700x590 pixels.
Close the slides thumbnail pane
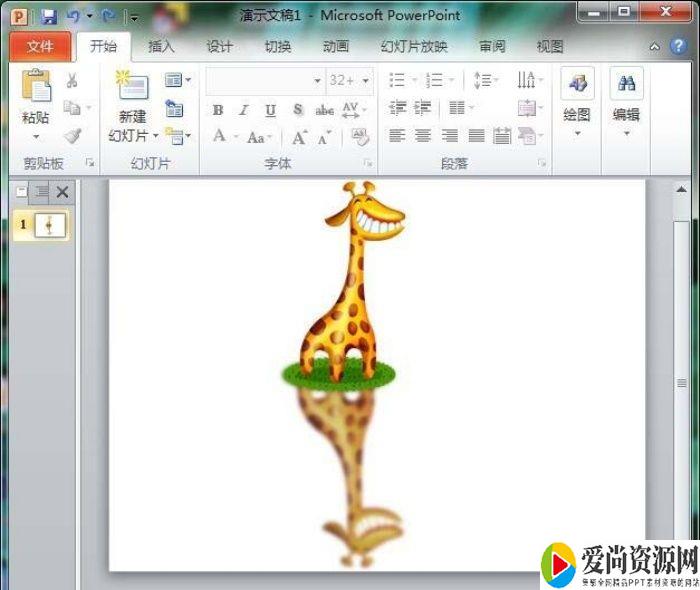(x=62, y=192)
